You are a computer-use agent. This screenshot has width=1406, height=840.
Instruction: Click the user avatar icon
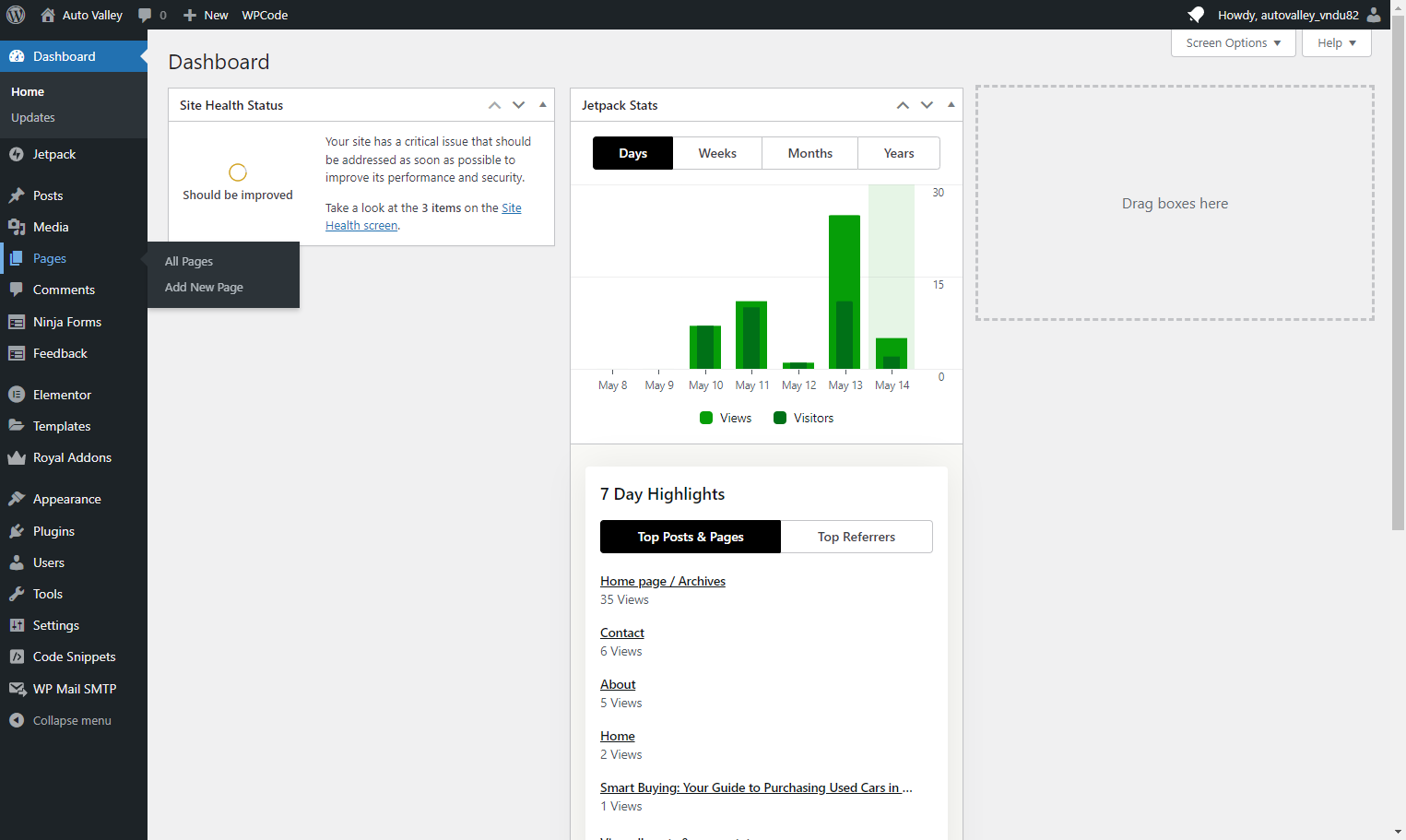(x=1374, y=15)
